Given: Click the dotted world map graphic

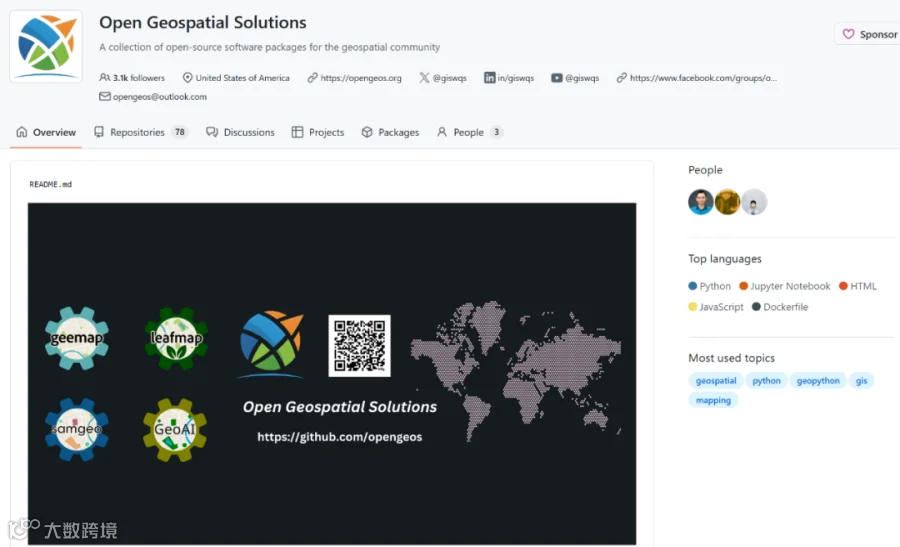Looking at the screenshot, I should [x=515, y=371].
